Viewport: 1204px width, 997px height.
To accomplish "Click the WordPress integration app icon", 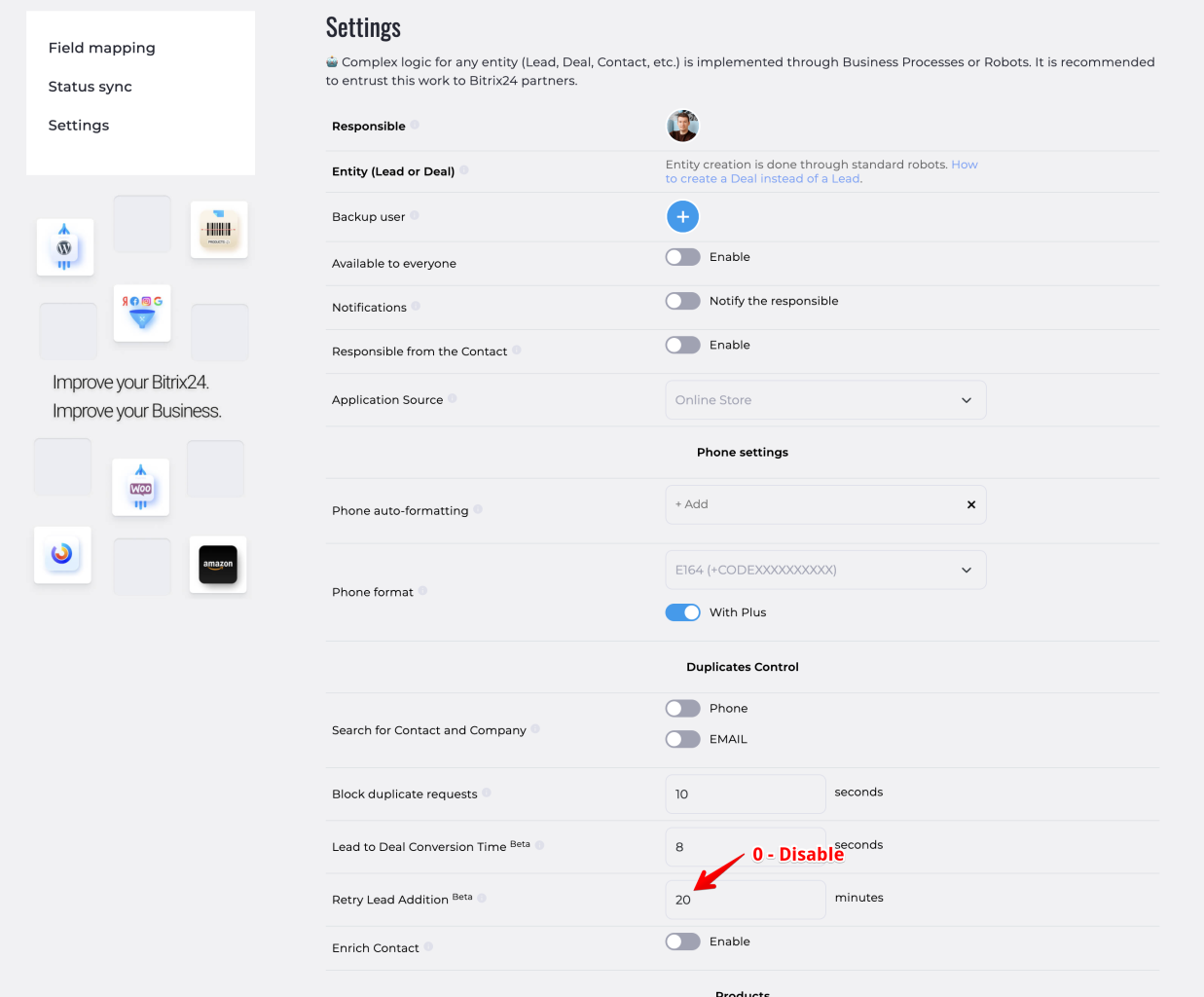I will click(65, 247).
